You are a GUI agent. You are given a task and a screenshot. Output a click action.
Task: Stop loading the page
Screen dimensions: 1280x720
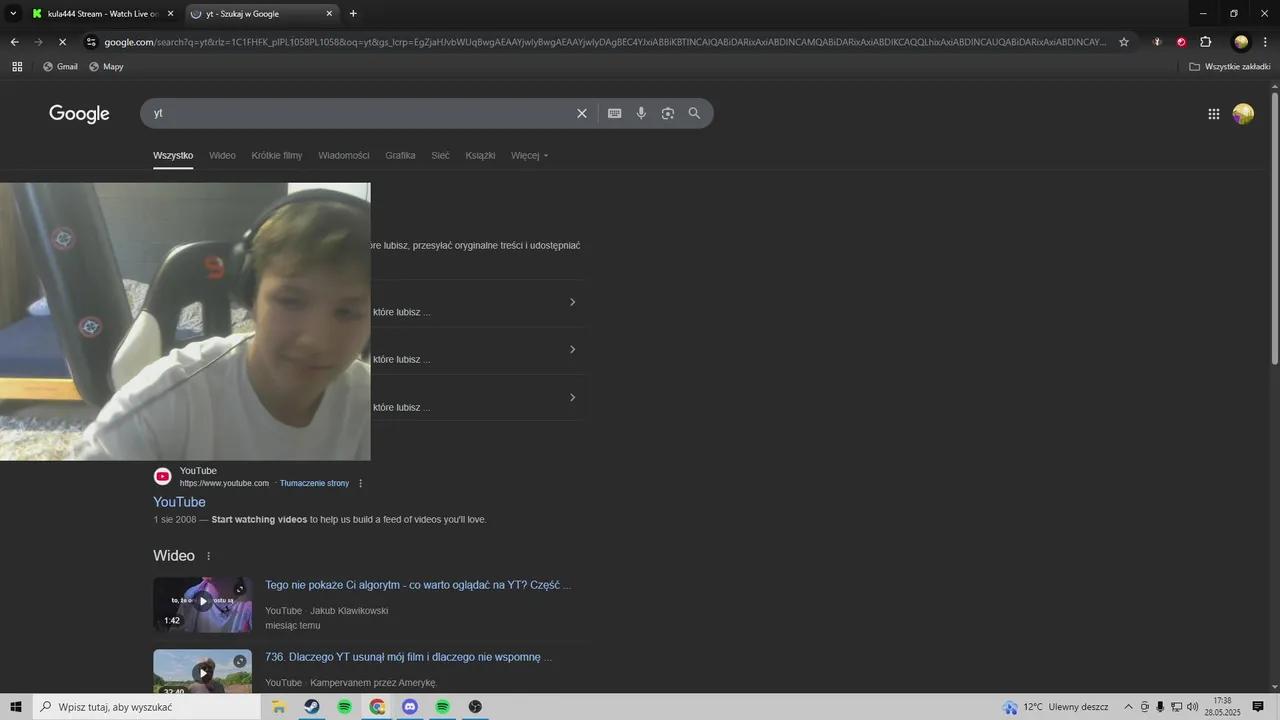pyautogui.click(x=64, y=42)
